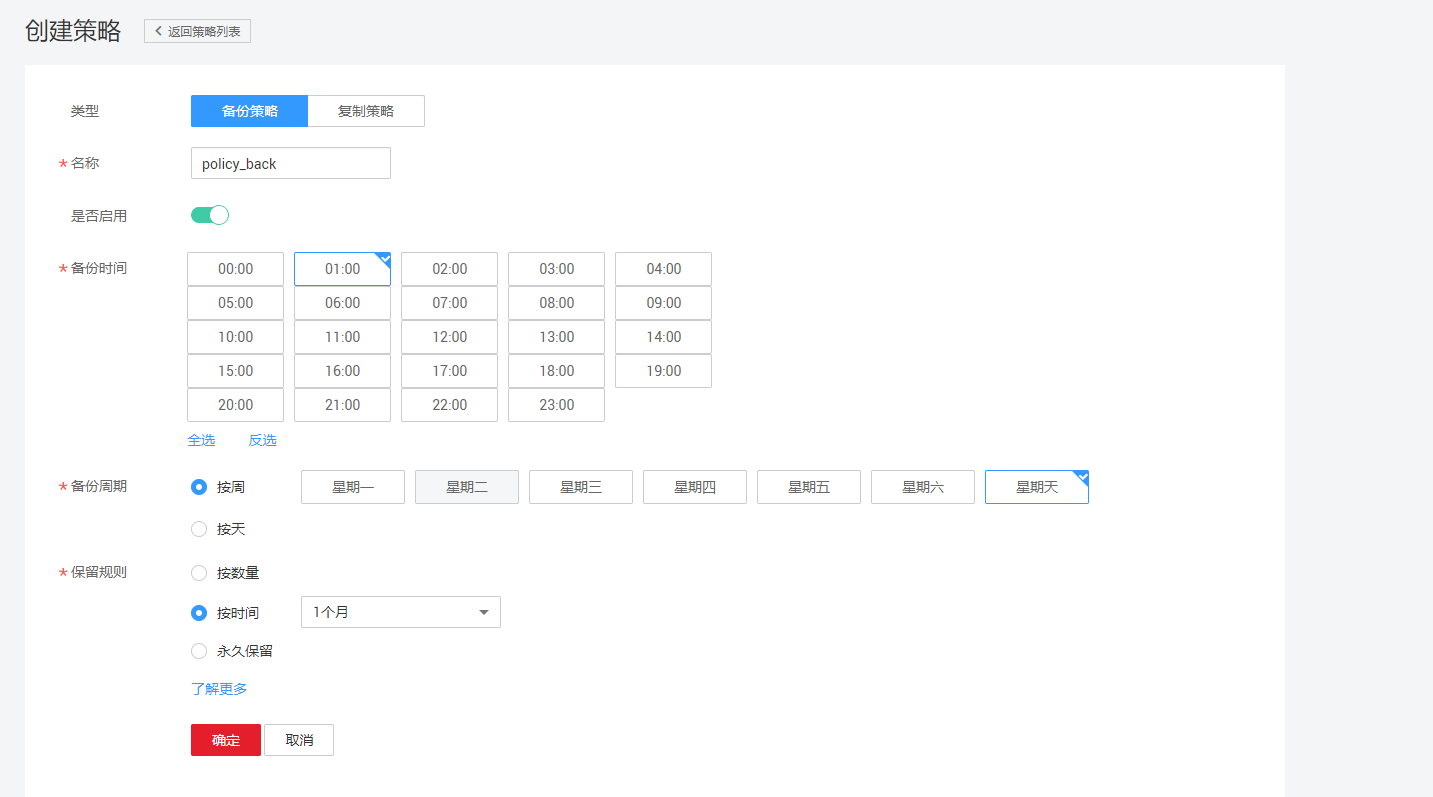Select 星期六 as backup day
The width and height of the screenshot is (1433, 797).
[x=923, y=487]
